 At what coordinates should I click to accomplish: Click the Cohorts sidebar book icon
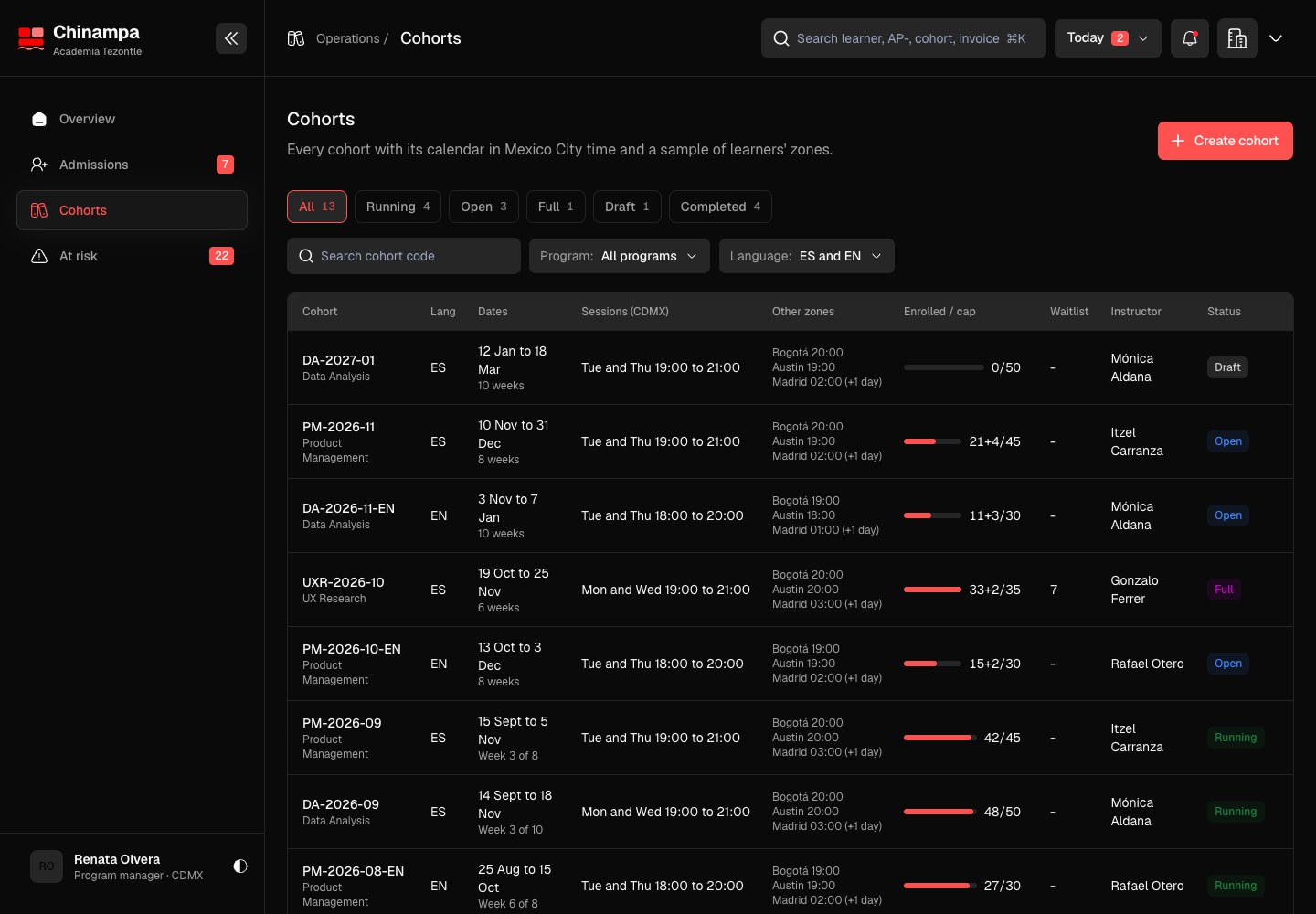[x=39, y=210]
